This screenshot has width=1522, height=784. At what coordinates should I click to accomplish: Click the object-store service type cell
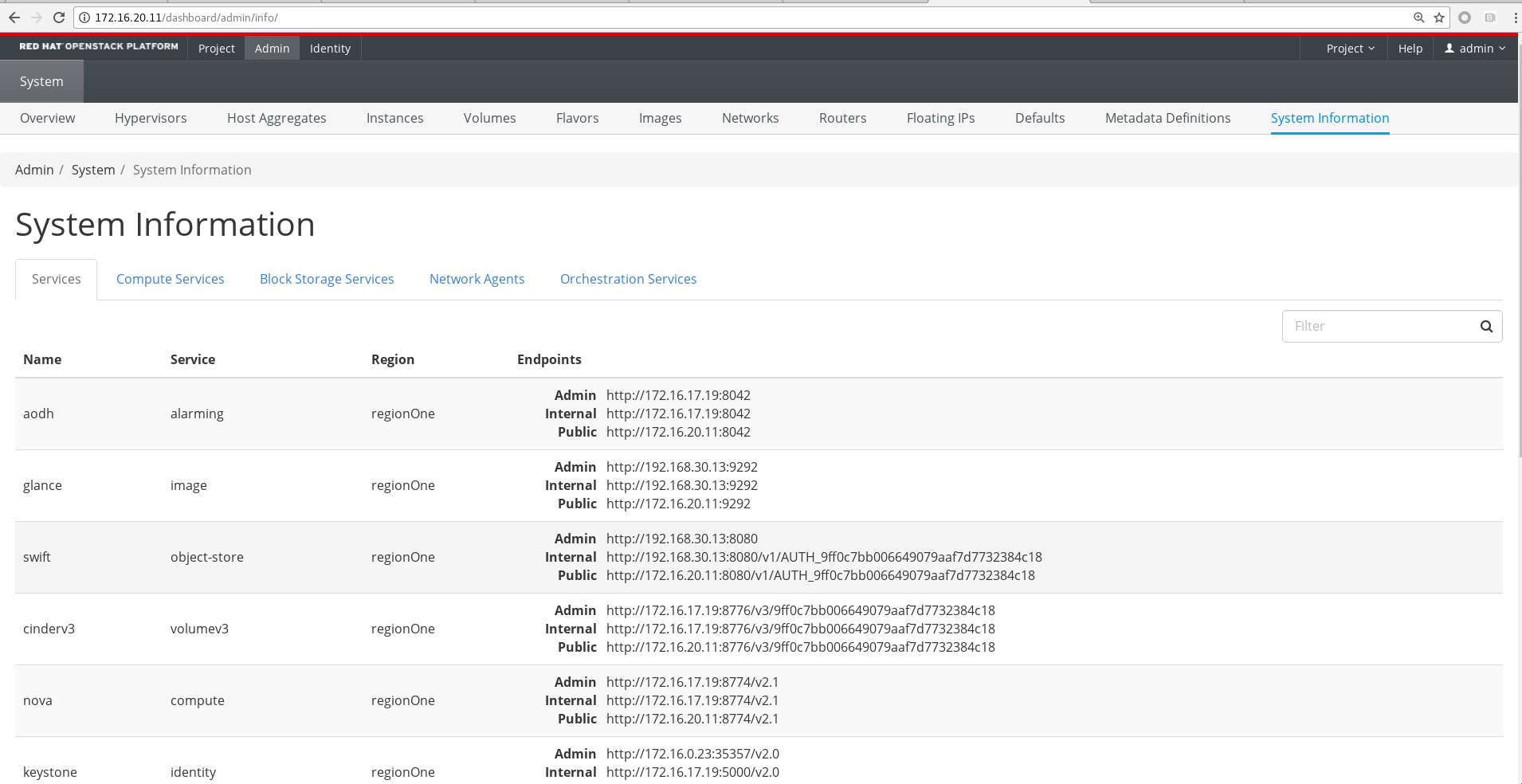[x=207, y=557]
